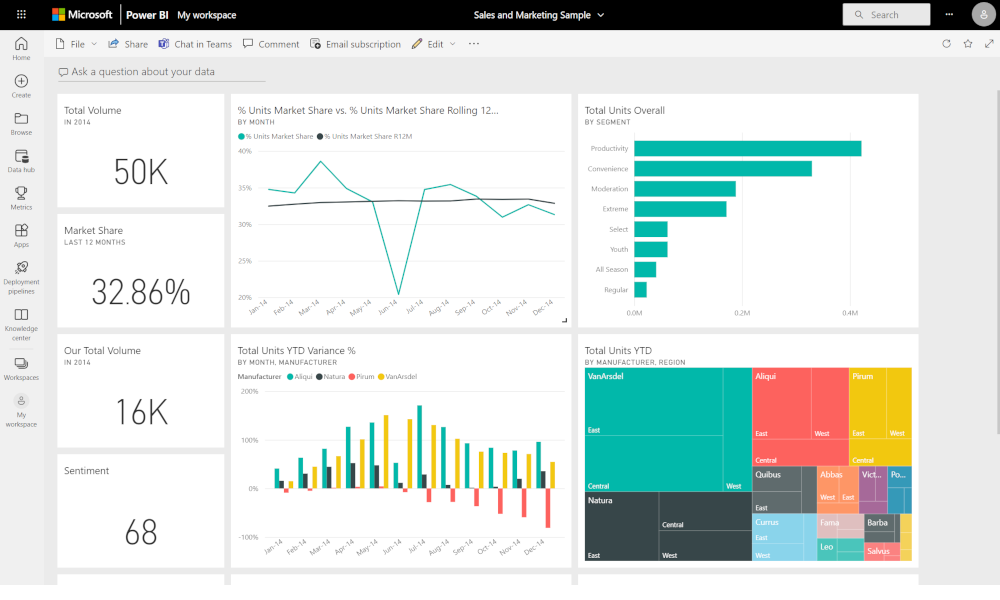Click the % Units Market Share R12M legend swatch
The width and height of the screenshot is (1000, 600).
320,136
